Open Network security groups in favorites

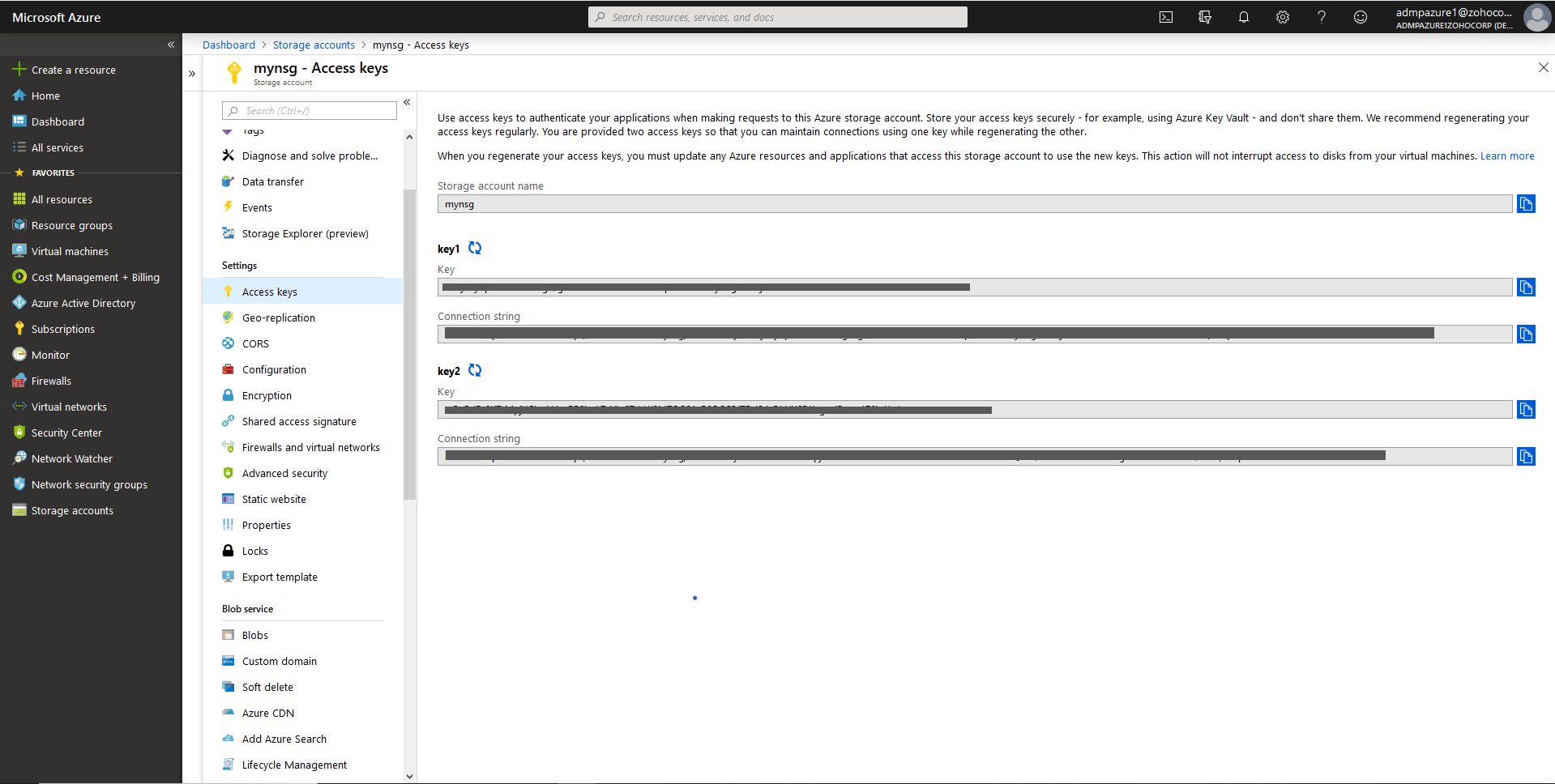pos(91,484)
